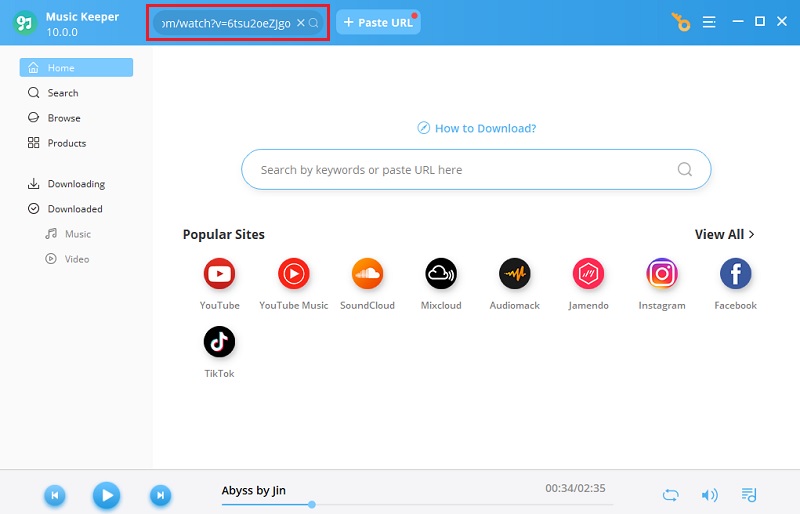
Task: Open the Mixcloud site icon
Action: coord(441,274)
